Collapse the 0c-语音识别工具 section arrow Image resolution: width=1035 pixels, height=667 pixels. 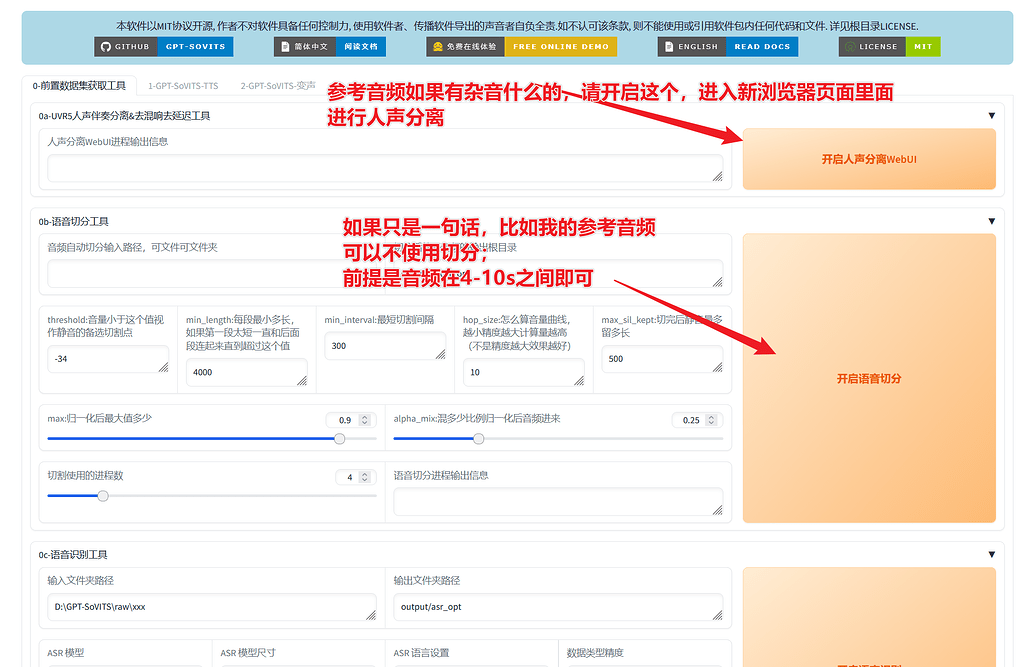click(991, 555)
